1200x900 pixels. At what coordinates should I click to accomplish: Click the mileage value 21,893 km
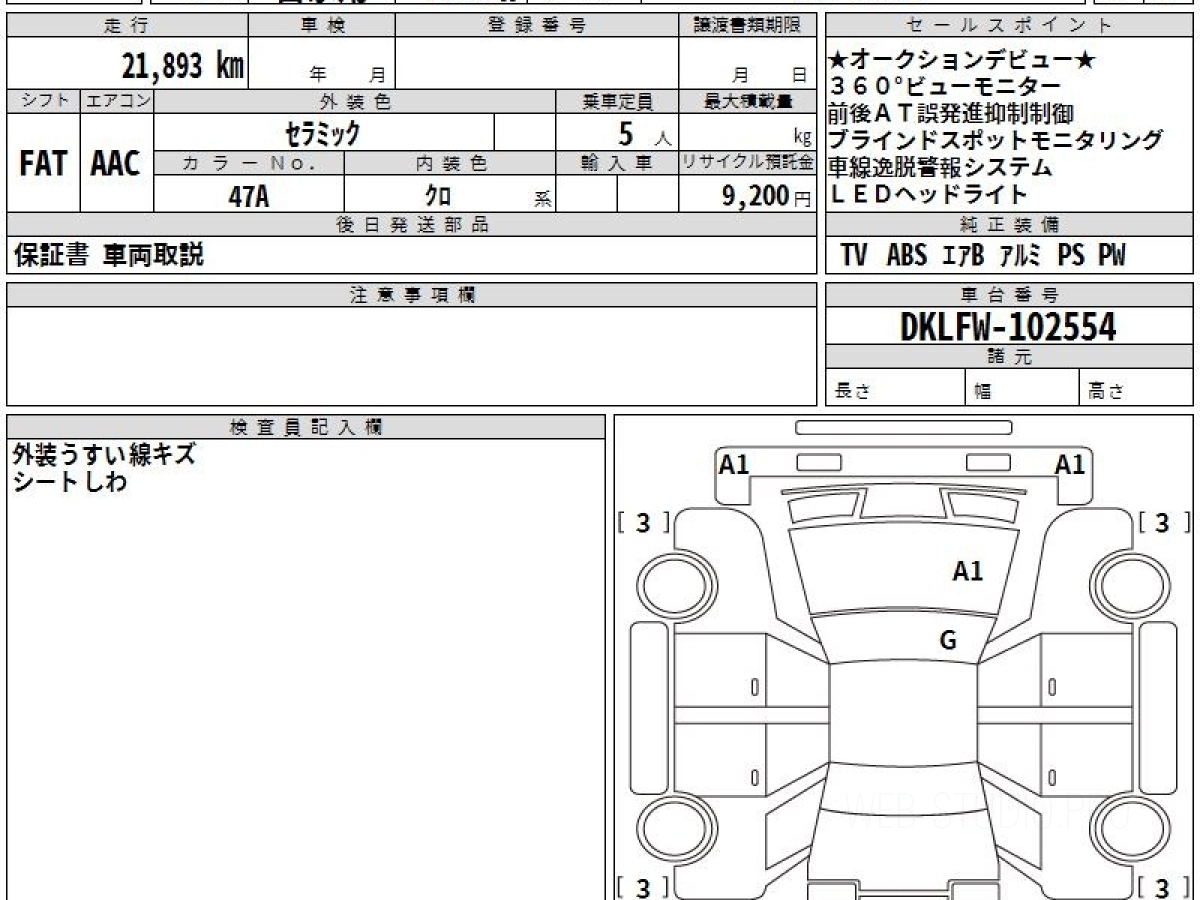pos(183,66)
